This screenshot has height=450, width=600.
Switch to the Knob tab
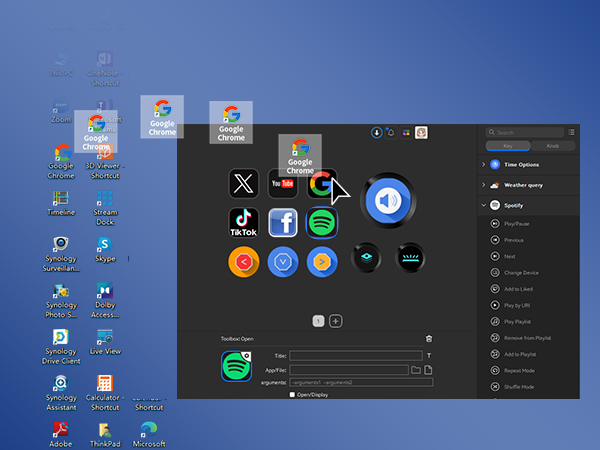pyautogui.click(x=553, y=146)
